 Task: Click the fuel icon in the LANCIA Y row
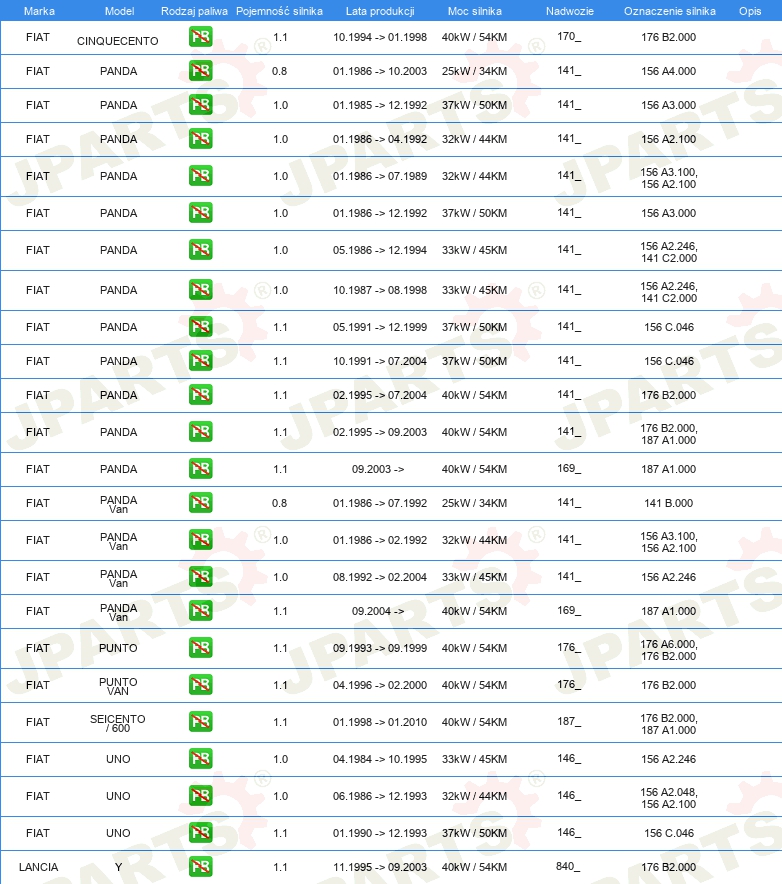[x=201, y=867]
